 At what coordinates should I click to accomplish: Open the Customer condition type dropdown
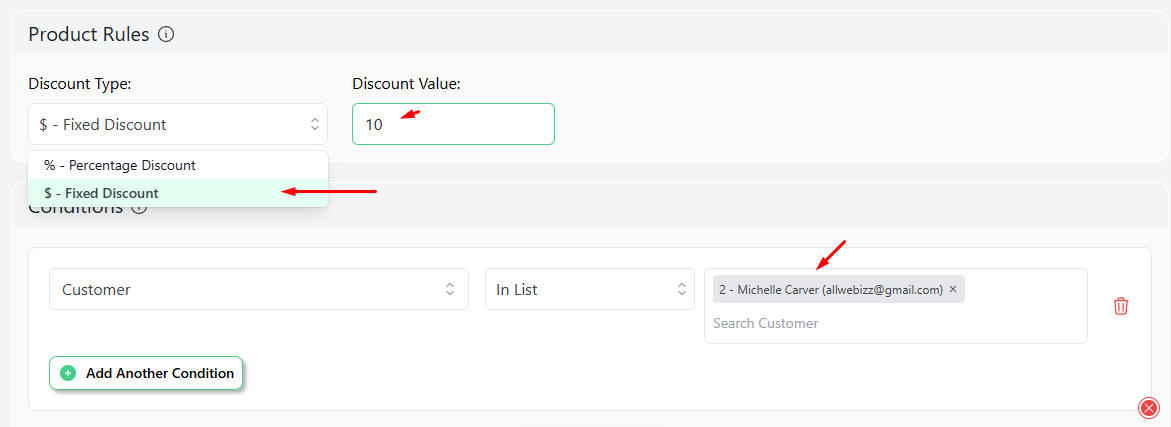(x=258, y=289)
